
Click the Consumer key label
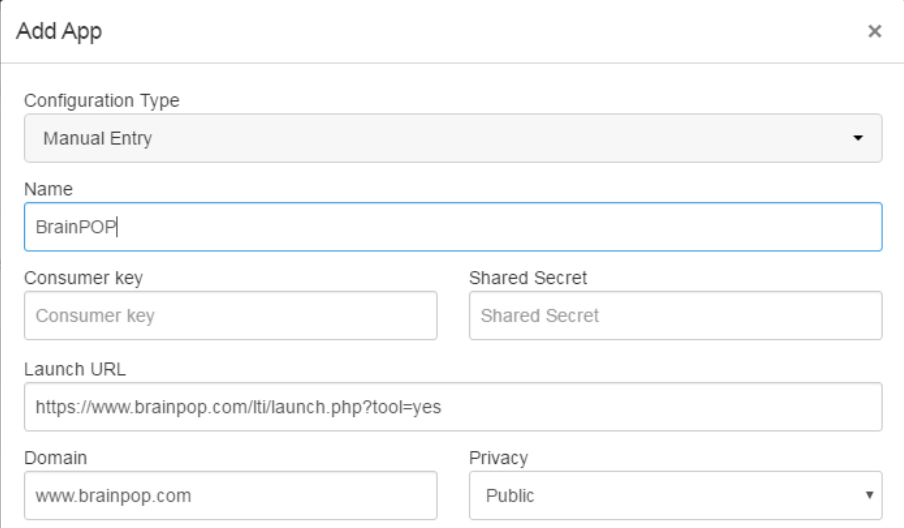tap(84, 278)
